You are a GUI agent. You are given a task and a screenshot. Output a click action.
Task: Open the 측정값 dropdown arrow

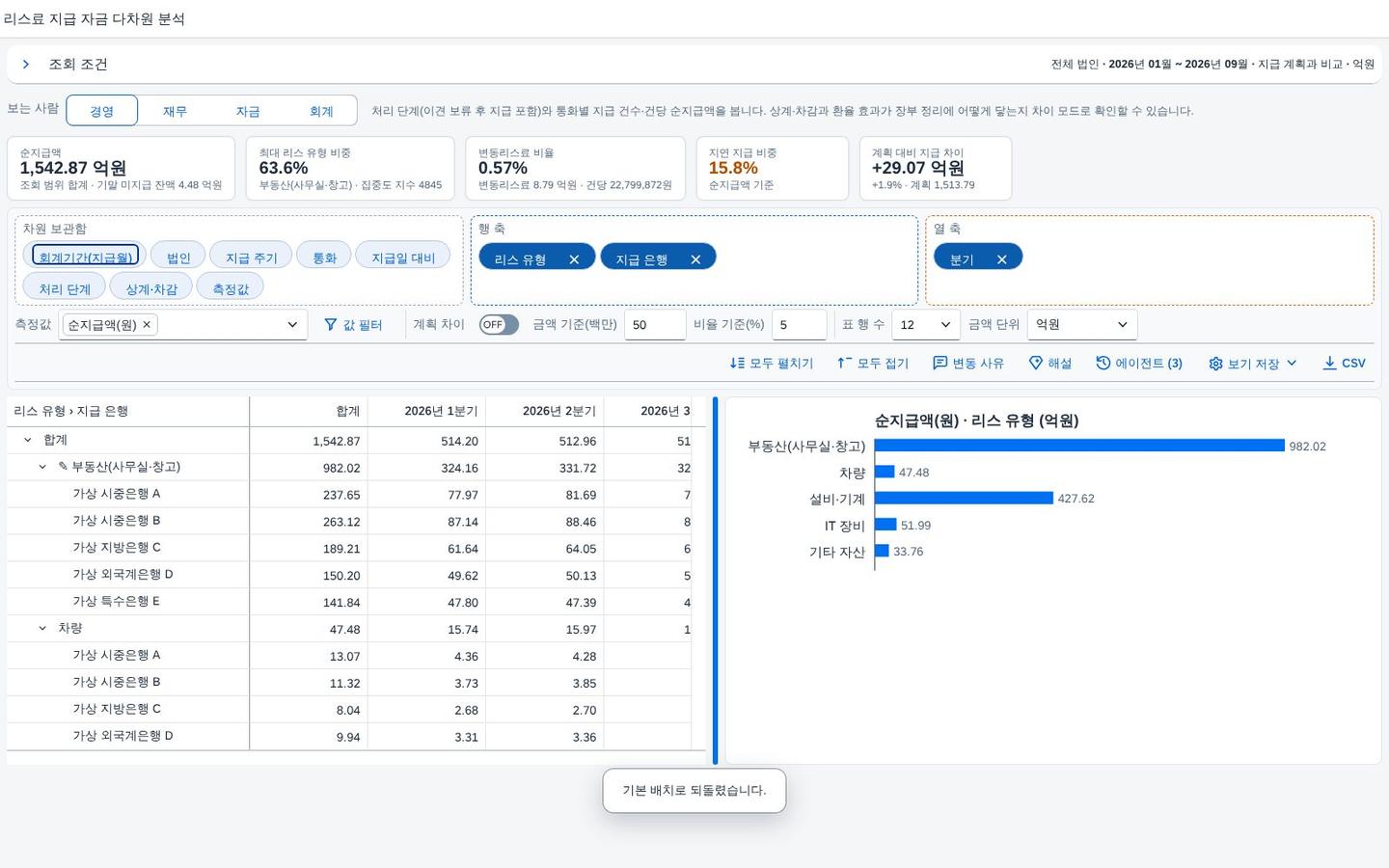pos(292,325)
